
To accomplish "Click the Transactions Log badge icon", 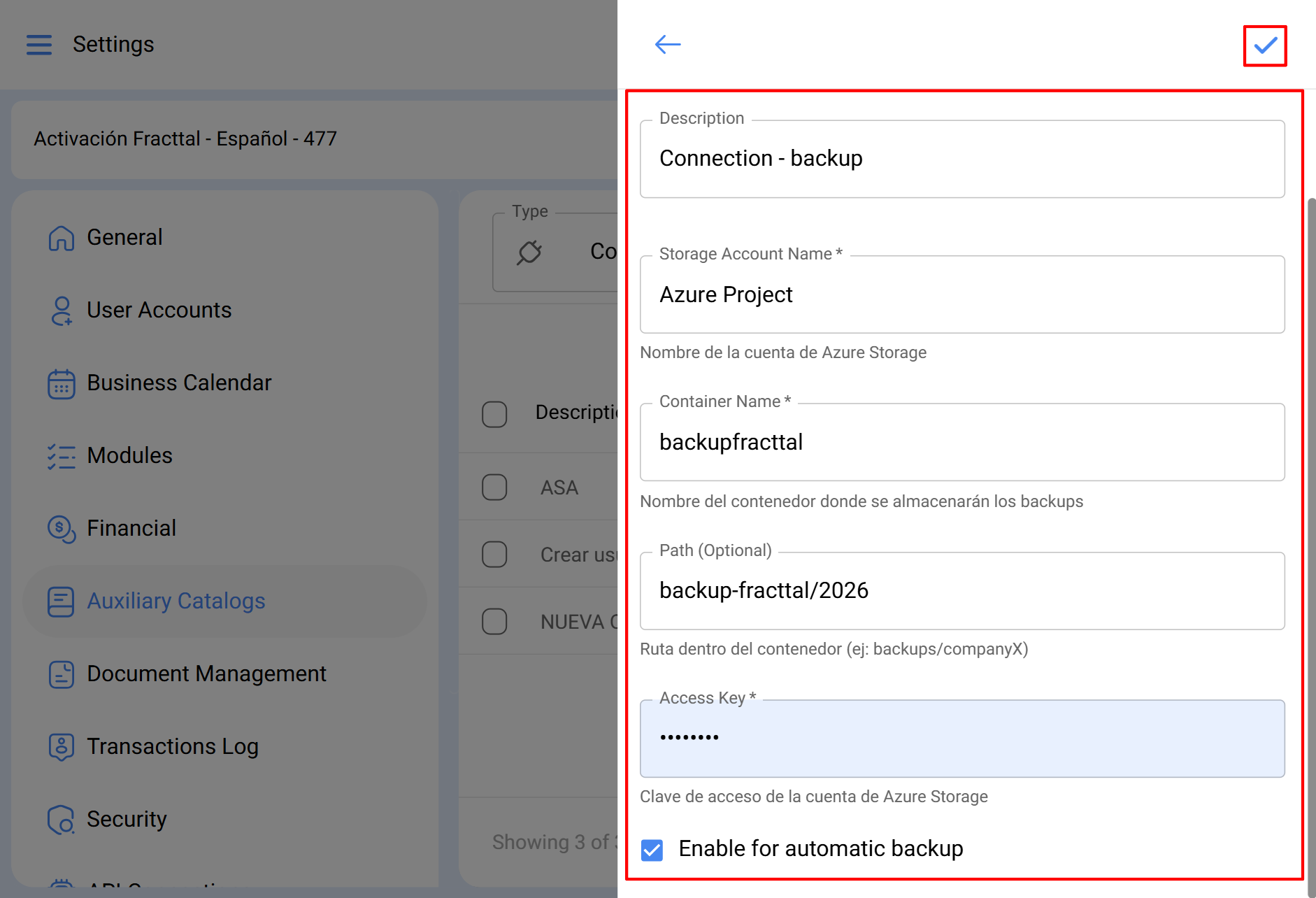I will coord(61,746).
